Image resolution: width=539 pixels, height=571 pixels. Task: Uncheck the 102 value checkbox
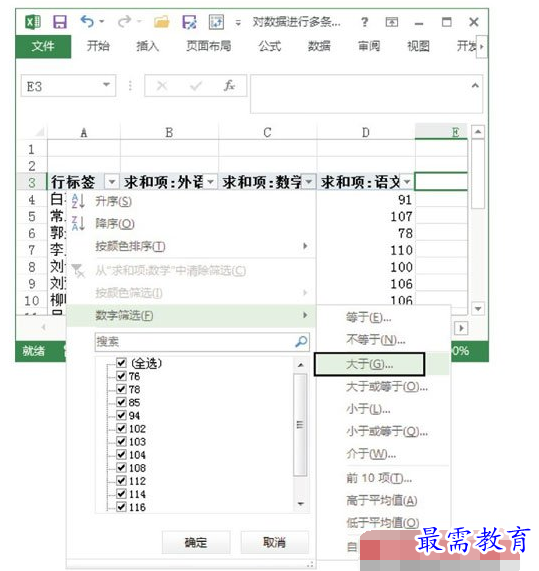[x=121, y=428]
